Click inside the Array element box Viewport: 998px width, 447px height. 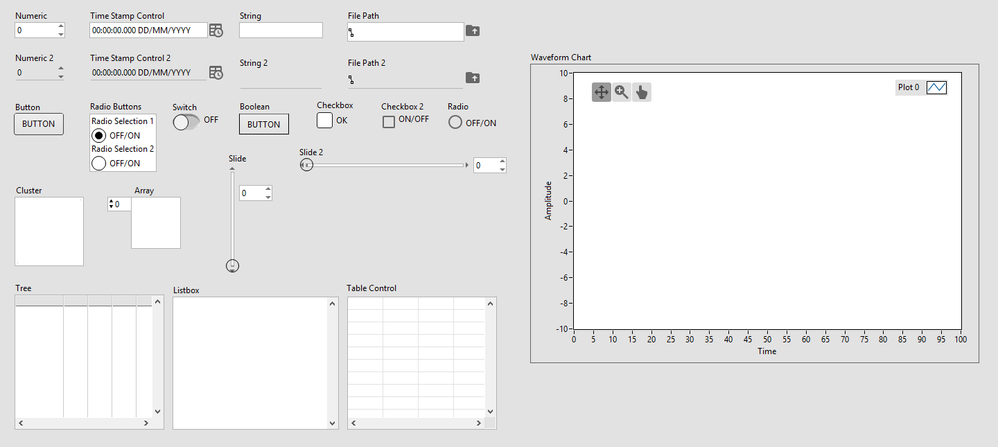tap(156, 223)
